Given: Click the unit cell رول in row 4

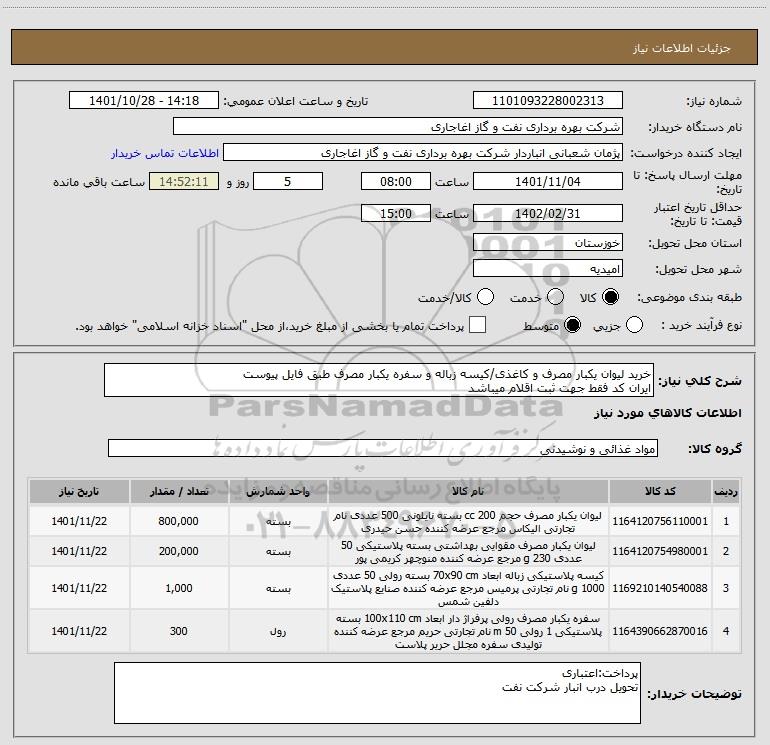Looking at the screenshot, I should [278, 631].
